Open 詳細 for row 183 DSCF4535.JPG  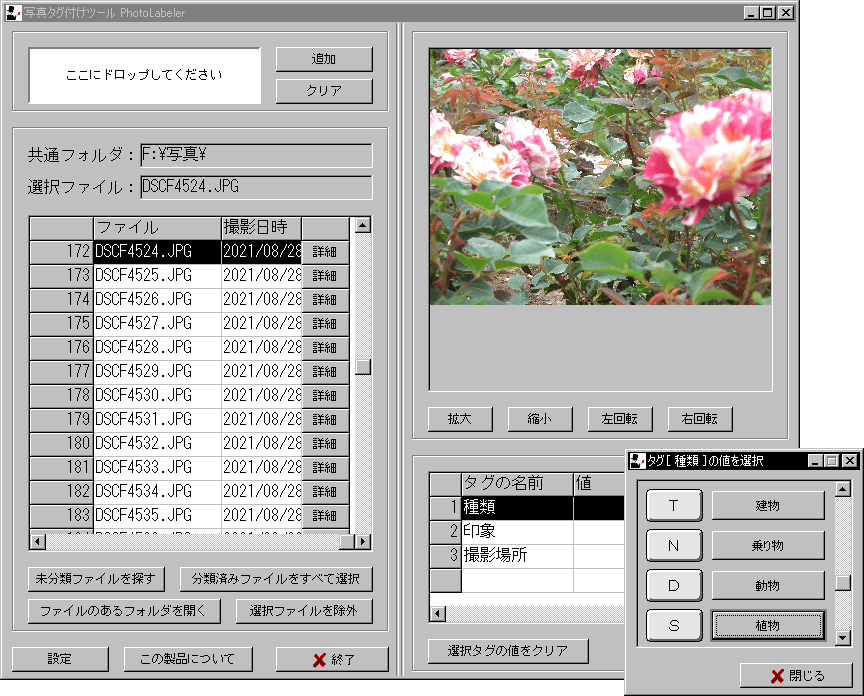(325, 515)
